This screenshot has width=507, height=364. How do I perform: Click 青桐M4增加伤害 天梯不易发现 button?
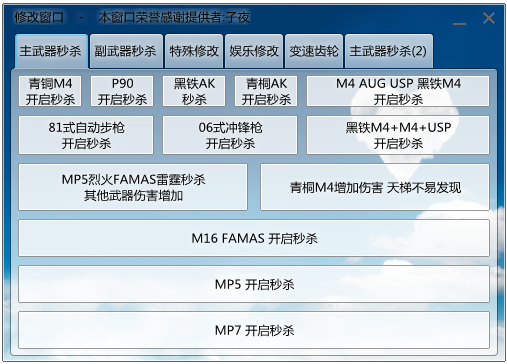[x=375, y=187]
